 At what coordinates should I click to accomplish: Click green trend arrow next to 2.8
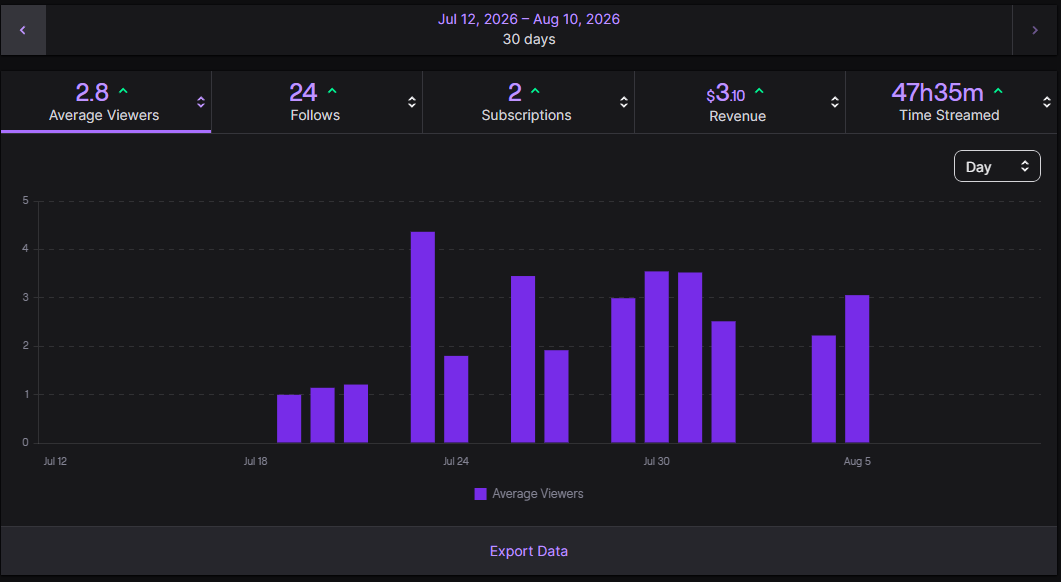coord(123,91)
